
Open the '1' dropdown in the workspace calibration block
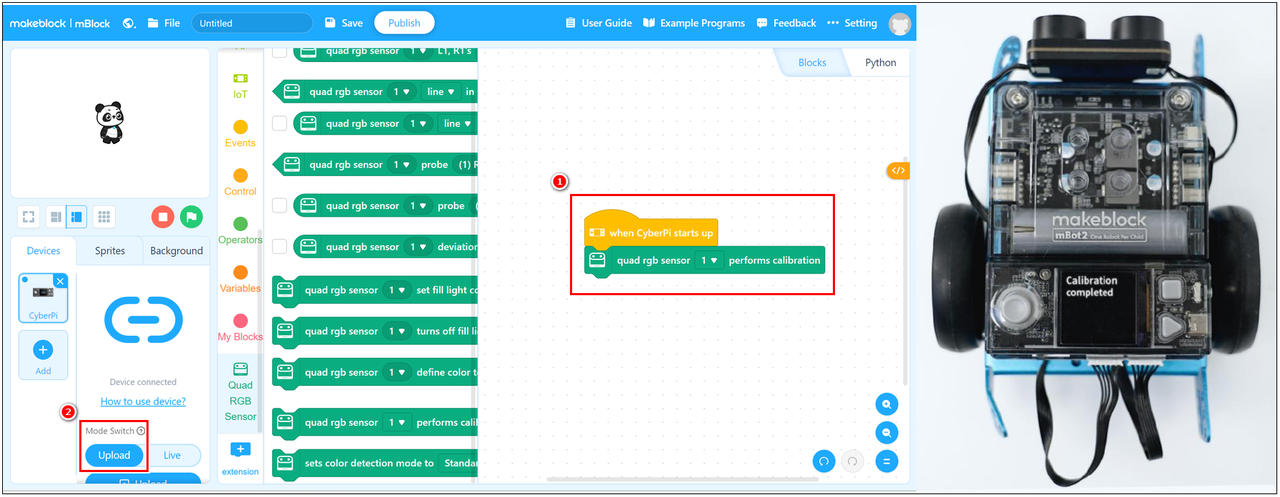coord(709,261)
